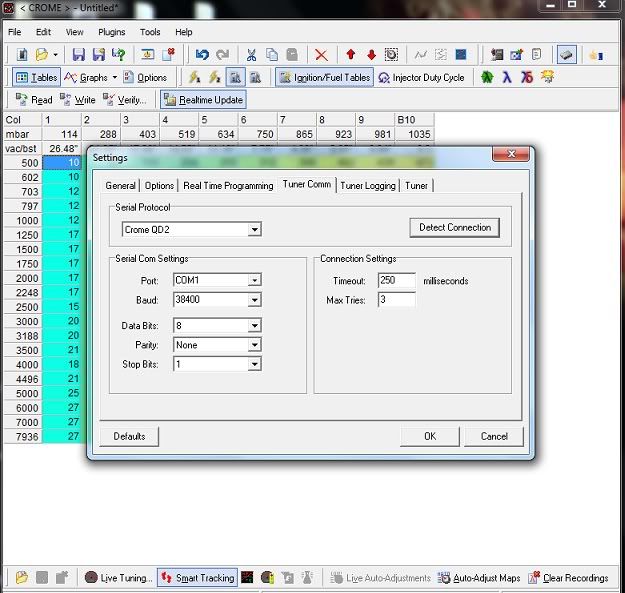Toggle the Realtime Update button
This screenshot has width=625, height=593.
click(x=203, y=100)
